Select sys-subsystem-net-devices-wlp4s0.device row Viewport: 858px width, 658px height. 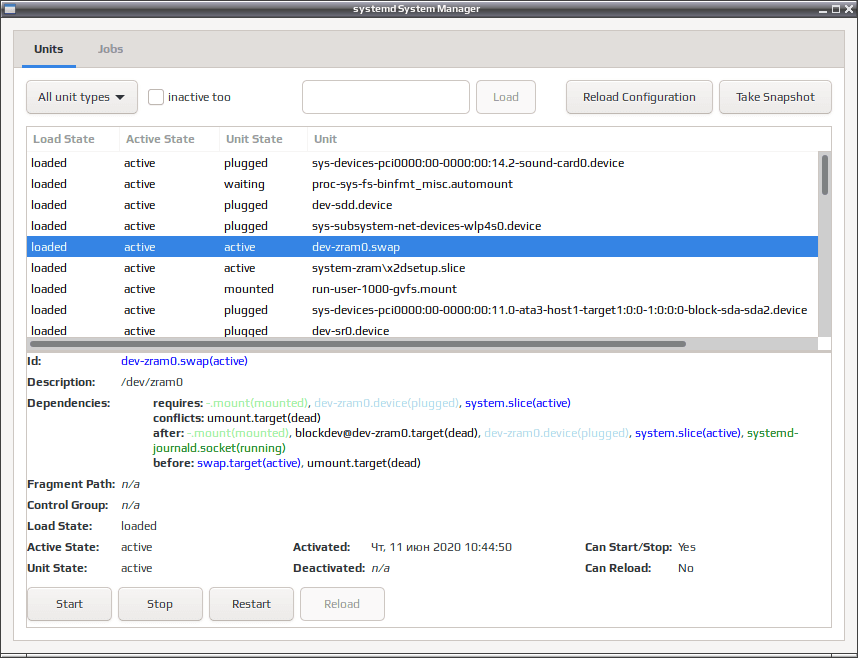click(422, 226)
